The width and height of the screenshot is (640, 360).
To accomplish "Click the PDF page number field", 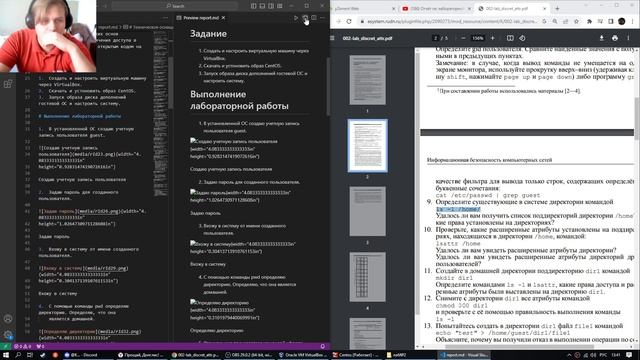I will [436, 38].
